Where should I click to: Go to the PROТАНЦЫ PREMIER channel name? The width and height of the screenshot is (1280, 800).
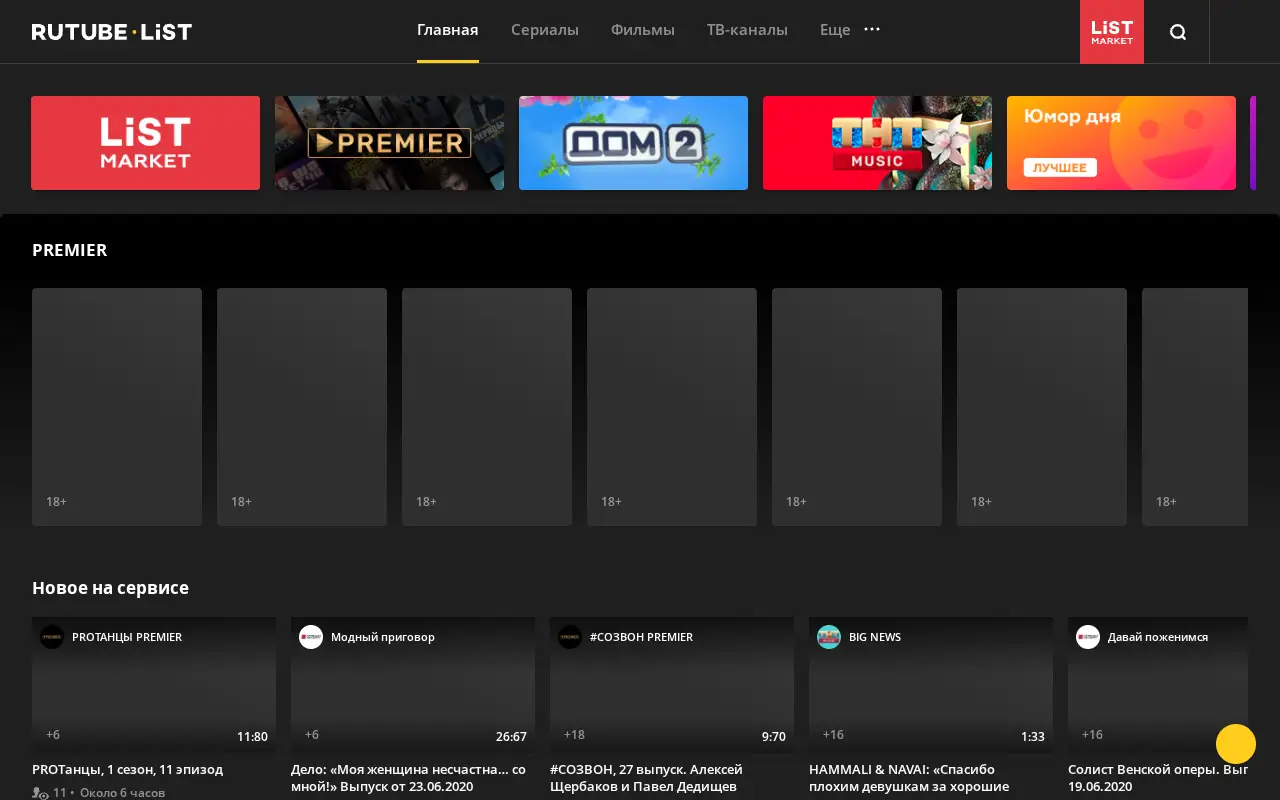[127, 637]
